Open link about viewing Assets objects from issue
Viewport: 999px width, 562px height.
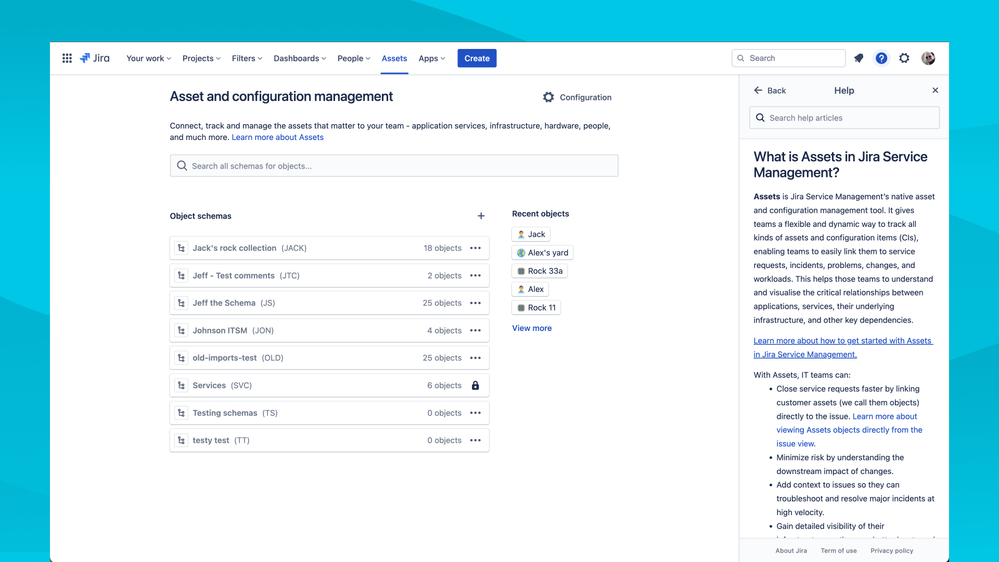(x=849, y=430)
